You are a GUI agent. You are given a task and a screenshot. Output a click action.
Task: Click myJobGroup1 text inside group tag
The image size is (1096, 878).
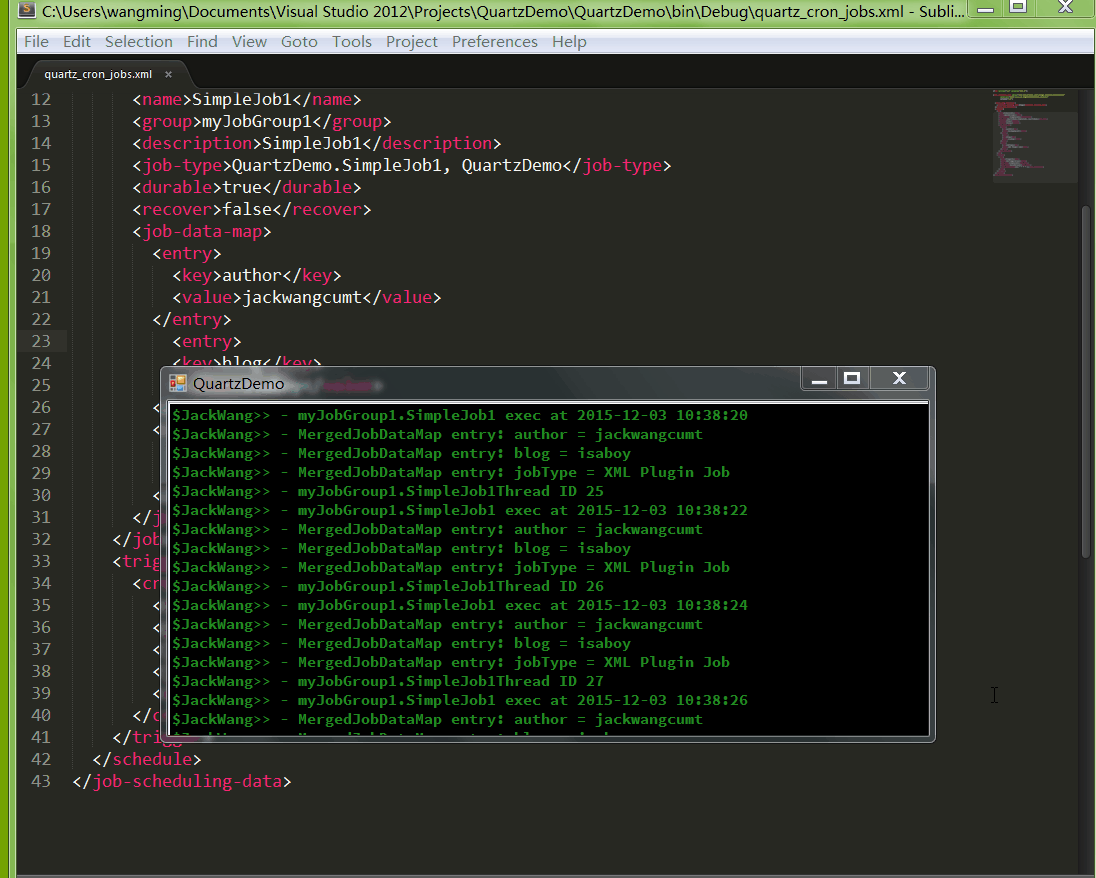257,122
